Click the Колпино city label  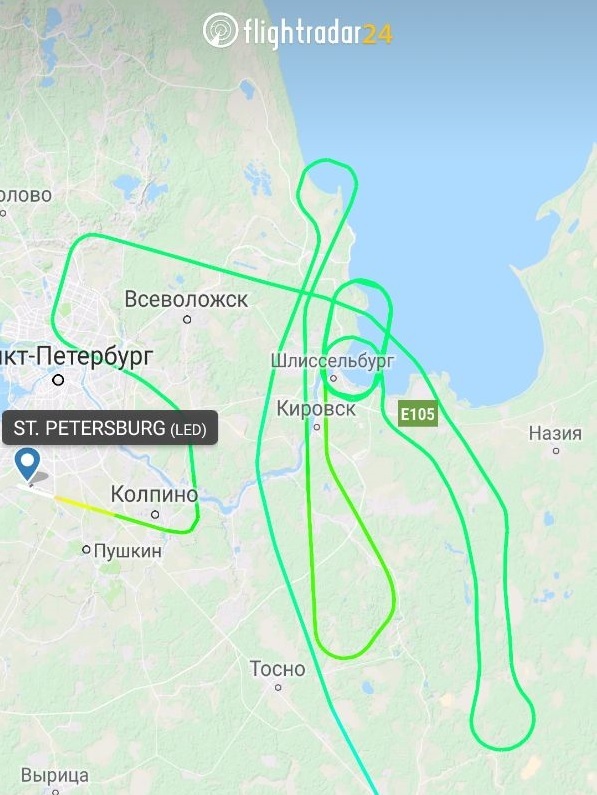155,494
